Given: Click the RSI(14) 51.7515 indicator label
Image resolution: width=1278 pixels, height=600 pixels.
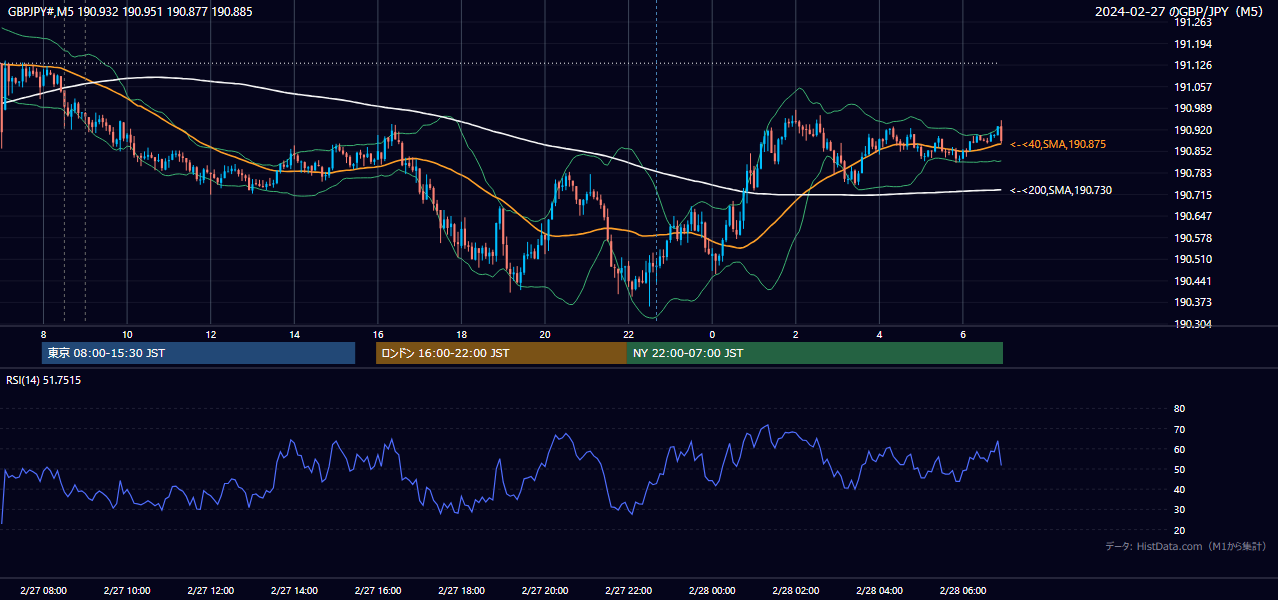Looking at the screenshot, I should pos(44,380).
